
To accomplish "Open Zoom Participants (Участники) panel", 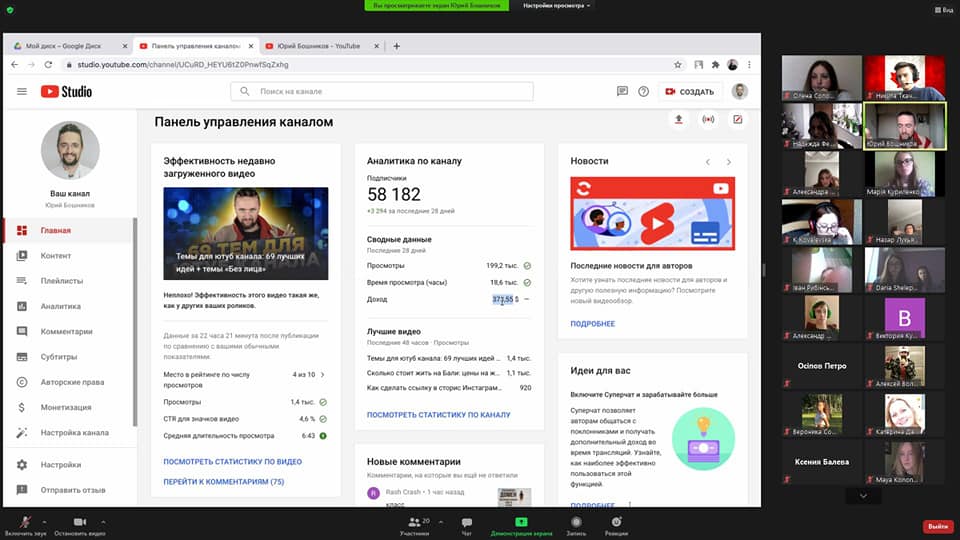I will click(x=414, y=525).
